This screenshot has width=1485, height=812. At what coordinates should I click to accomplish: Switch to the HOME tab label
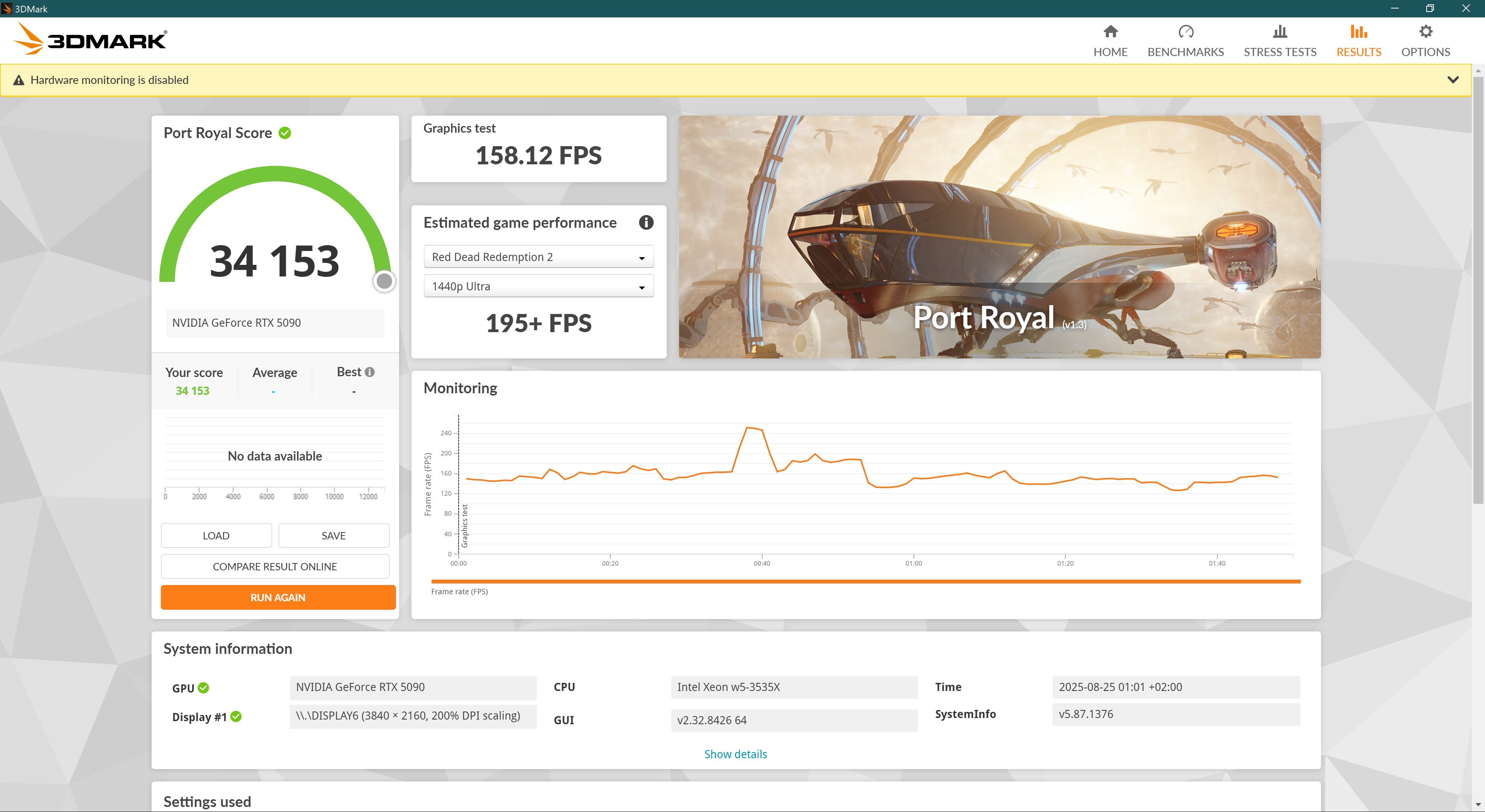[1110, 52]
